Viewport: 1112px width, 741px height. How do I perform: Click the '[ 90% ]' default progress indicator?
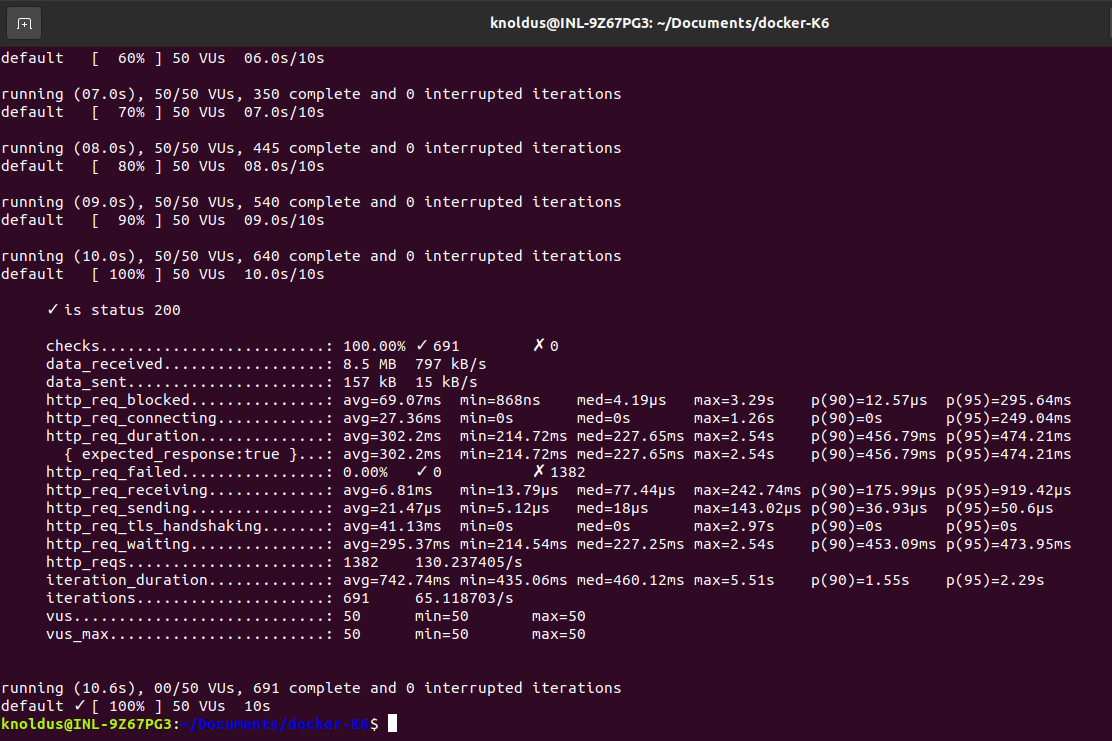click(x=127, y=220)
